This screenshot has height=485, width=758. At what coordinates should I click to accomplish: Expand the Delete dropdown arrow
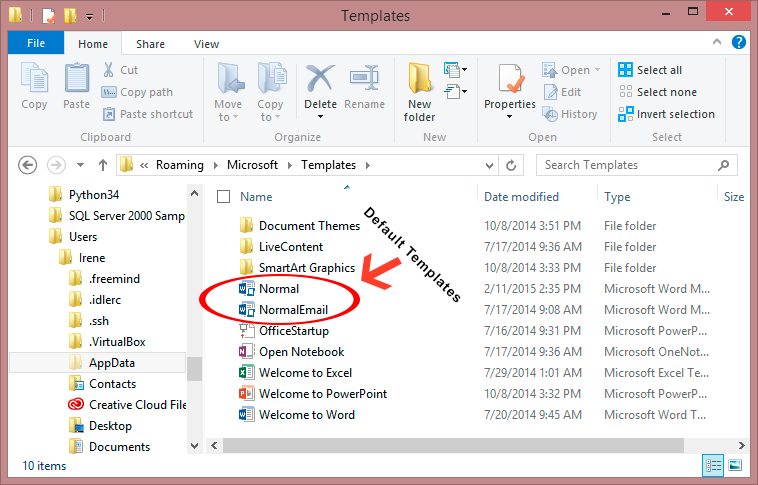pyautogui.click(x=320, y=117)
